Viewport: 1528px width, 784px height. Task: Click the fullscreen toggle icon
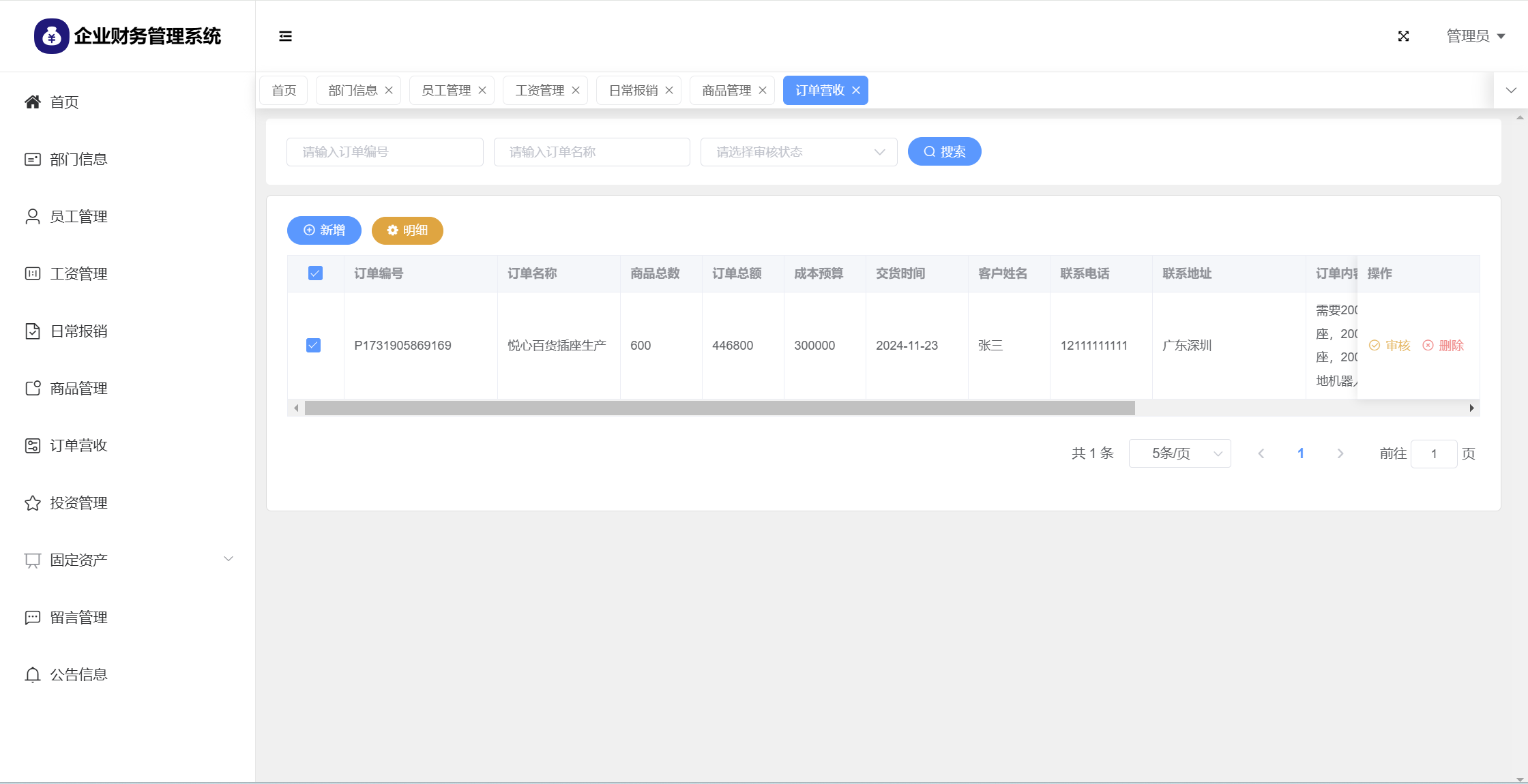tap(1403, 36)
